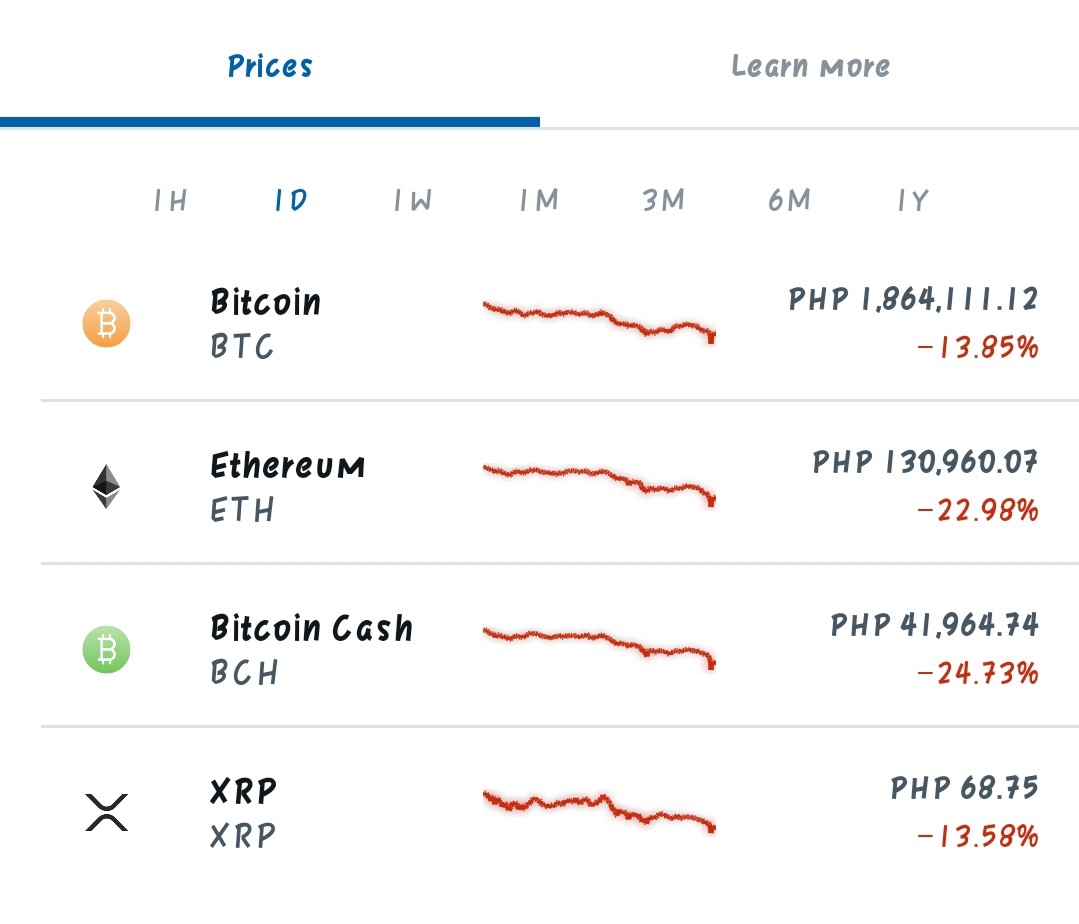The width and height of the screenshot is (1079, 924).
Task: Tap the green Bitcoin Cash icon
Action: pyautogui.click(x=107, y=649)
